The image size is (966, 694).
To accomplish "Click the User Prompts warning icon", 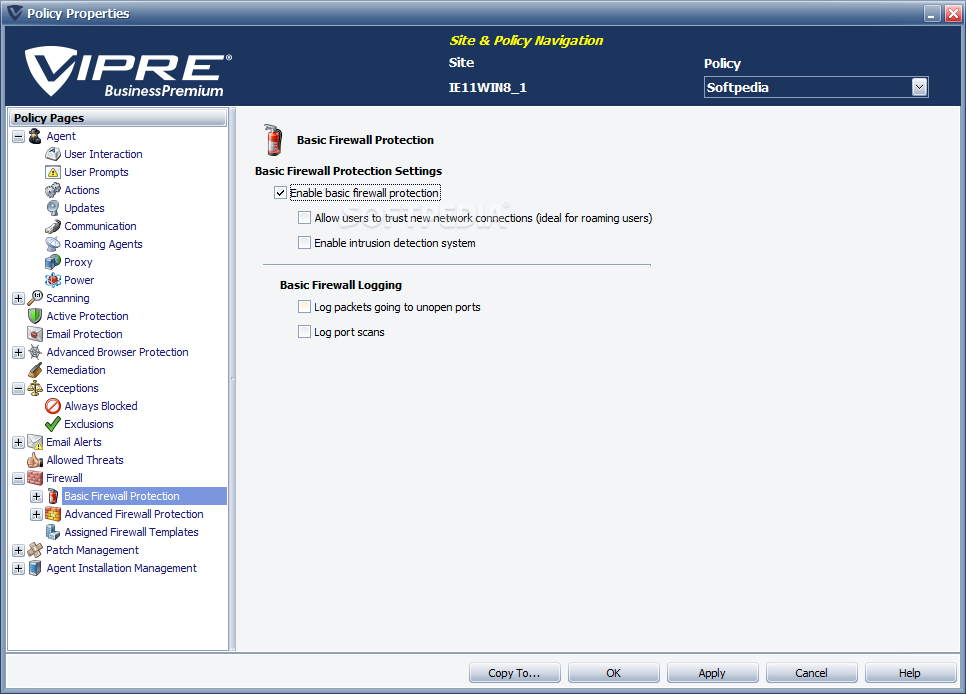I will click(x=53, y=172).
